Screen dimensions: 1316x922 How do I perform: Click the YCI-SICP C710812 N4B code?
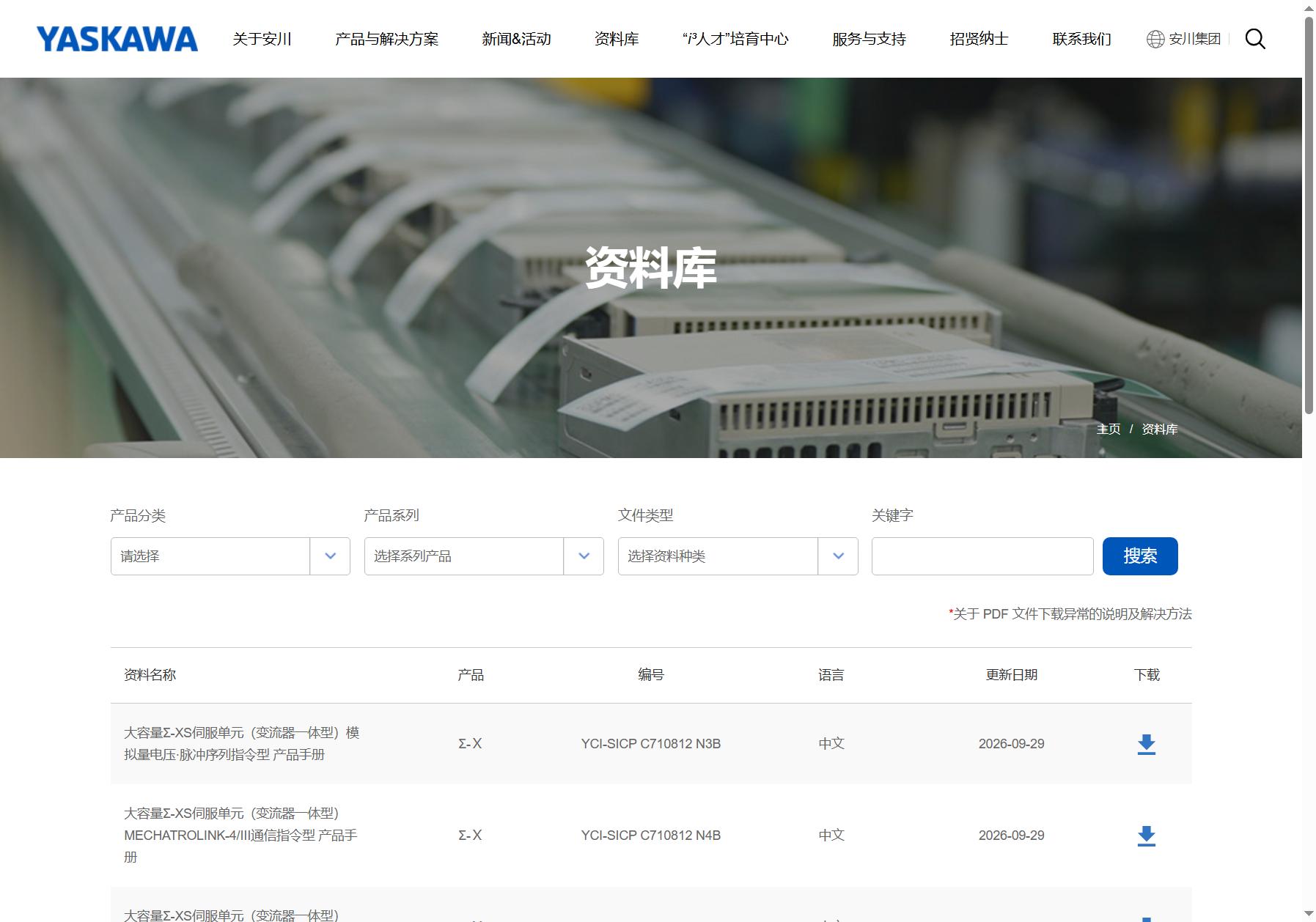pyautogui.click(x=651, y=836)
